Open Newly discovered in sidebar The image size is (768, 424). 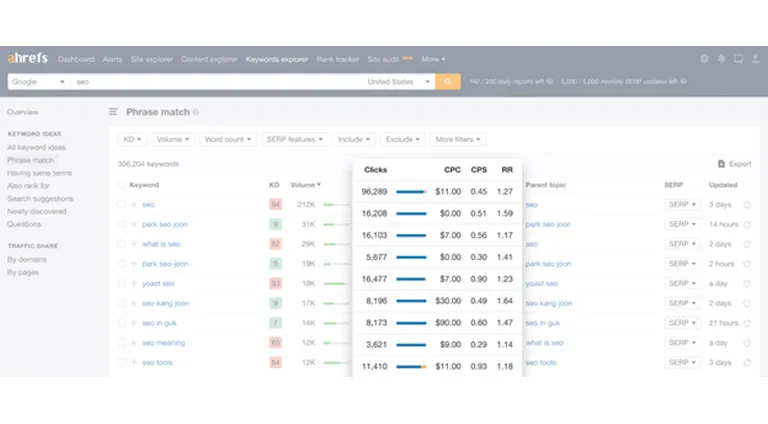[37, 212]
